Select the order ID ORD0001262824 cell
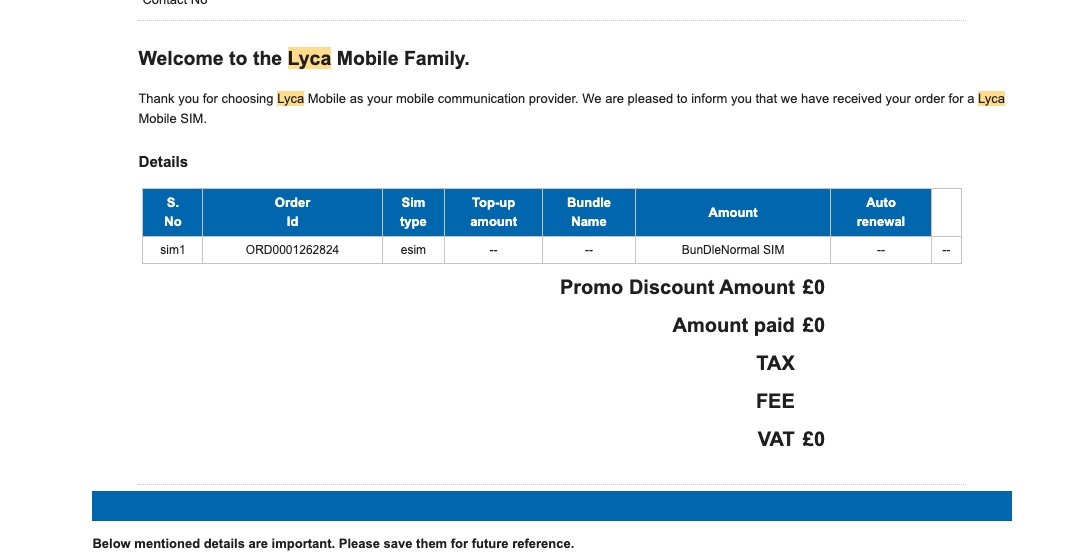Image resolution: width=1083 pixels, height=559 pixels. tap(292, 250)
